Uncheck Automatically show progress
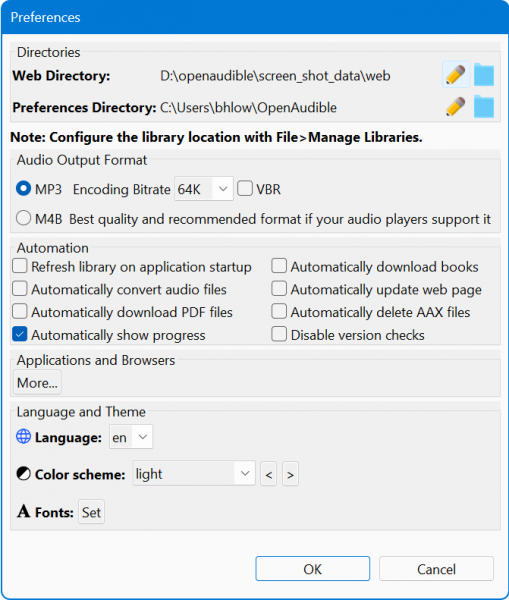Image resolution: width=509 pixels, height=600 pixels. point(20,334)
